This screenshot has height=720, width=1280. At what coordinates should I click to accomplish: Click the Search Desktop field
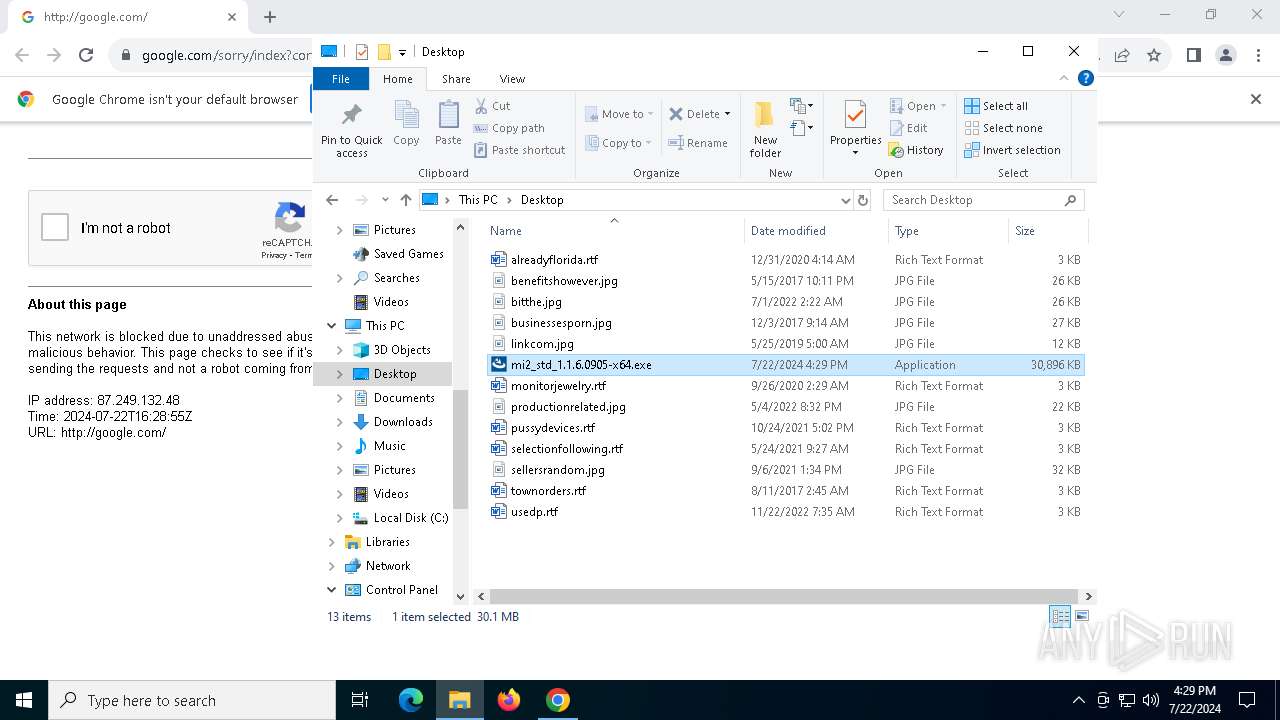[x=983, y=200]
